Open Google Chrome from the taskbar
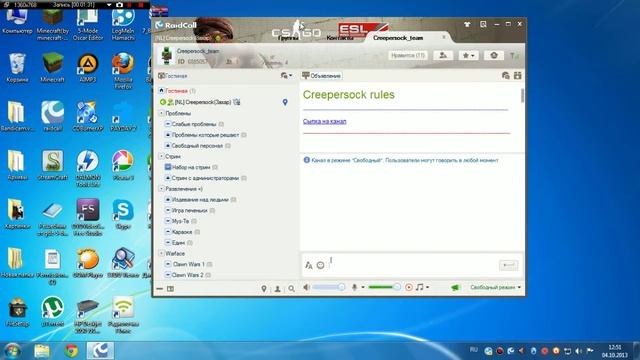Screen dimensions: 640x360 coord(71,351)
